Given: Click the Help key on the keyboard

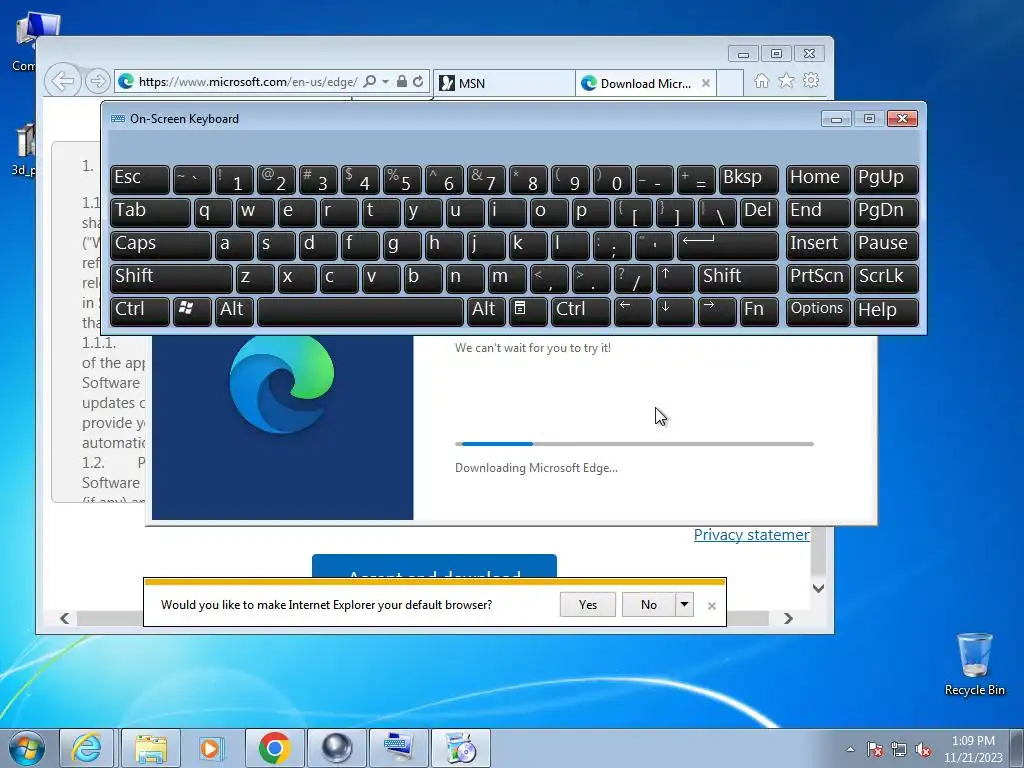Looking at the screenshot, I should coord(886,310).
